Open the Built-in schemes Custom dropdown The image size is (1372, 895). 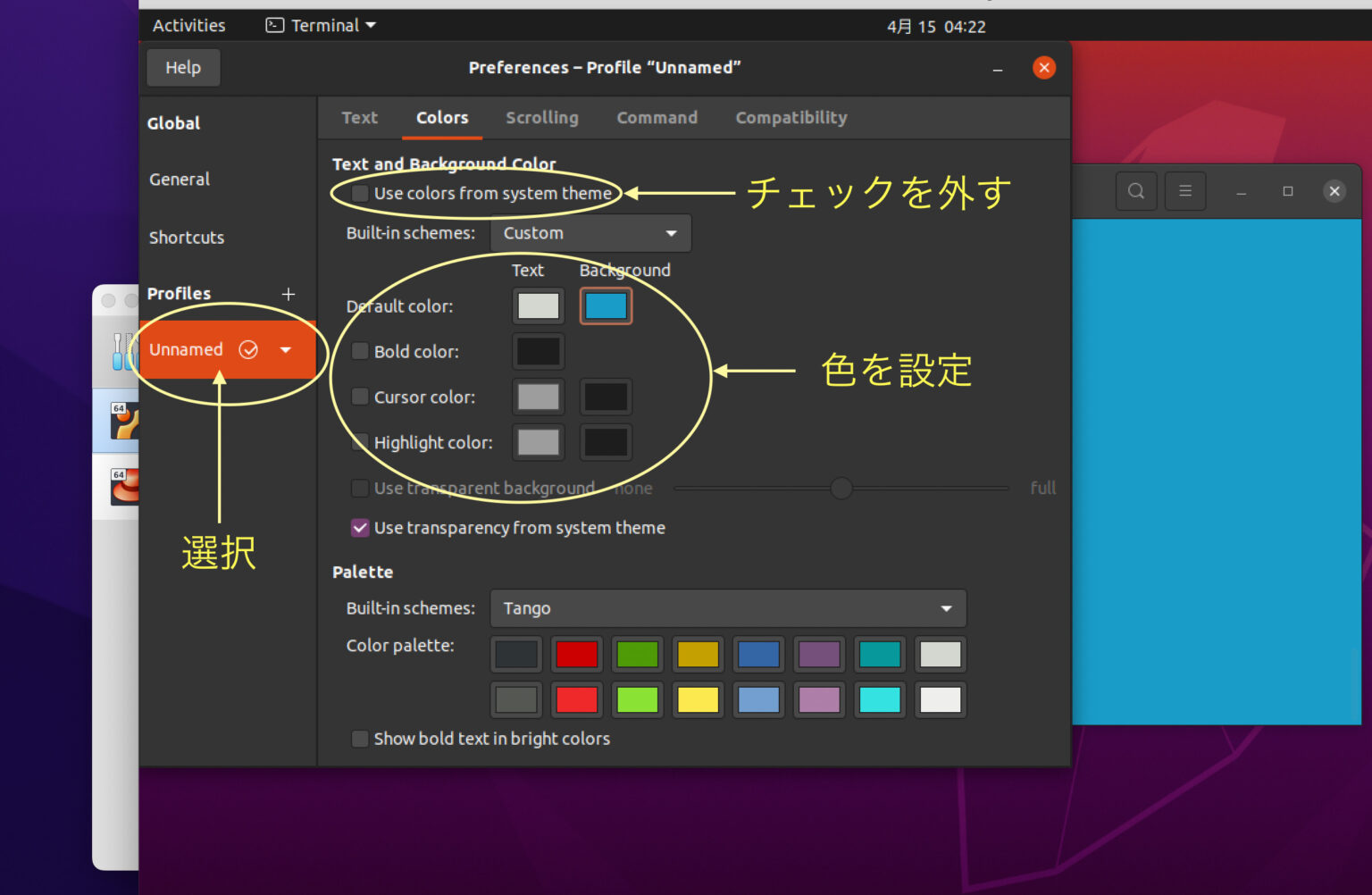click(x=590, y=233)
